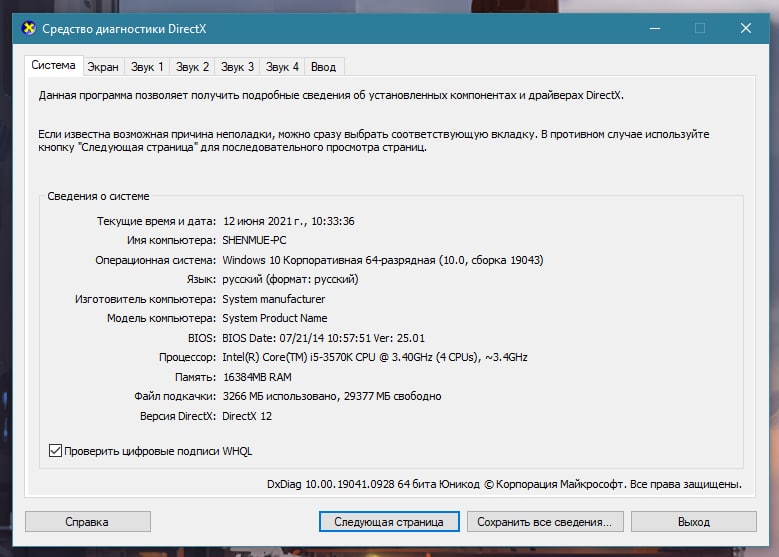
Task: Click the Язык label
Action: 201,279
